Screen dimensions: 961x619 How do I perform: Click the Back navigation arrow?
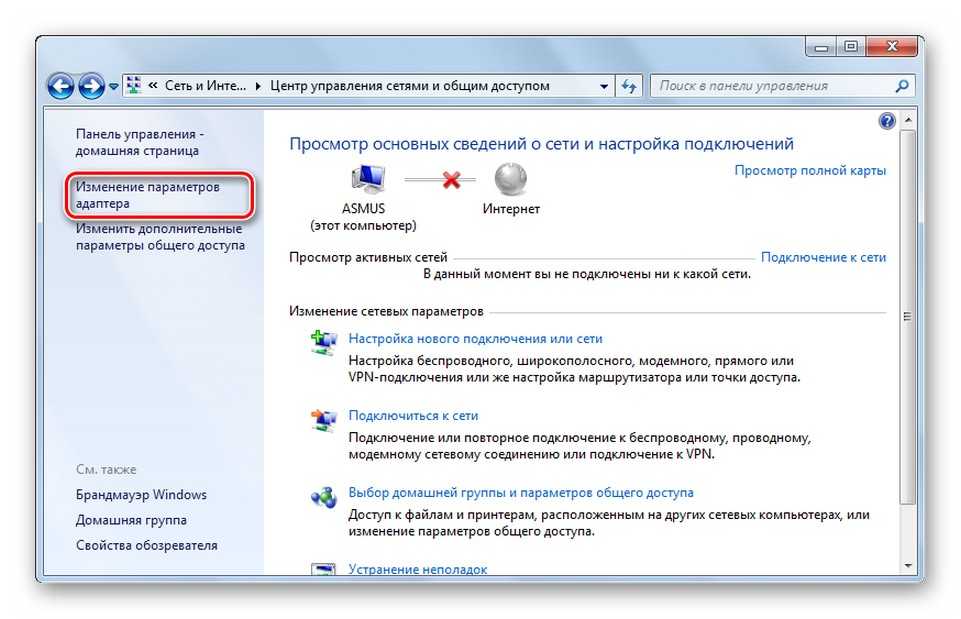(62, 86)
